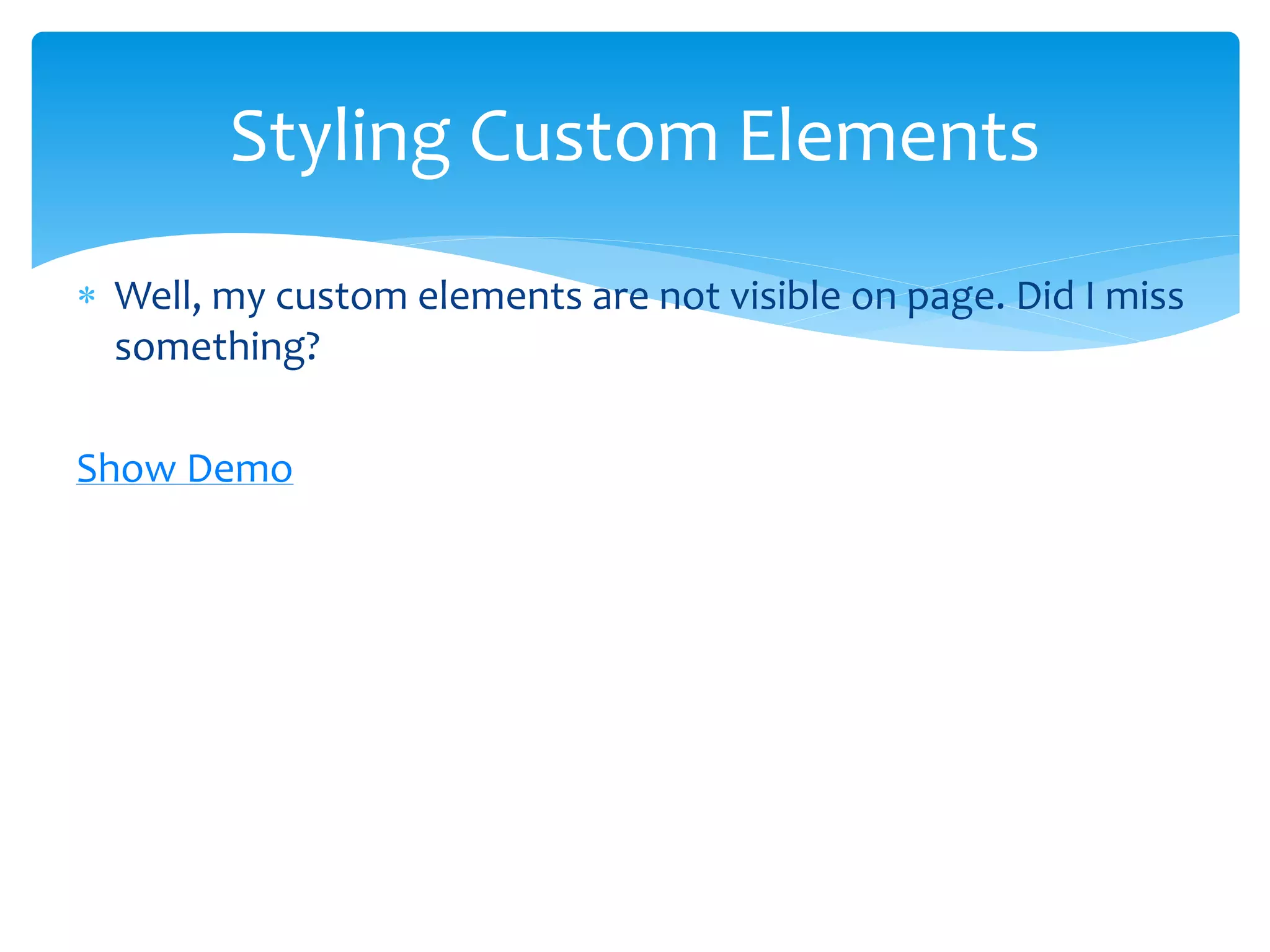Screen dimensions: 1270x952
Task: Click the slide title Styling Custom Elements
Action: coord(634,136)
